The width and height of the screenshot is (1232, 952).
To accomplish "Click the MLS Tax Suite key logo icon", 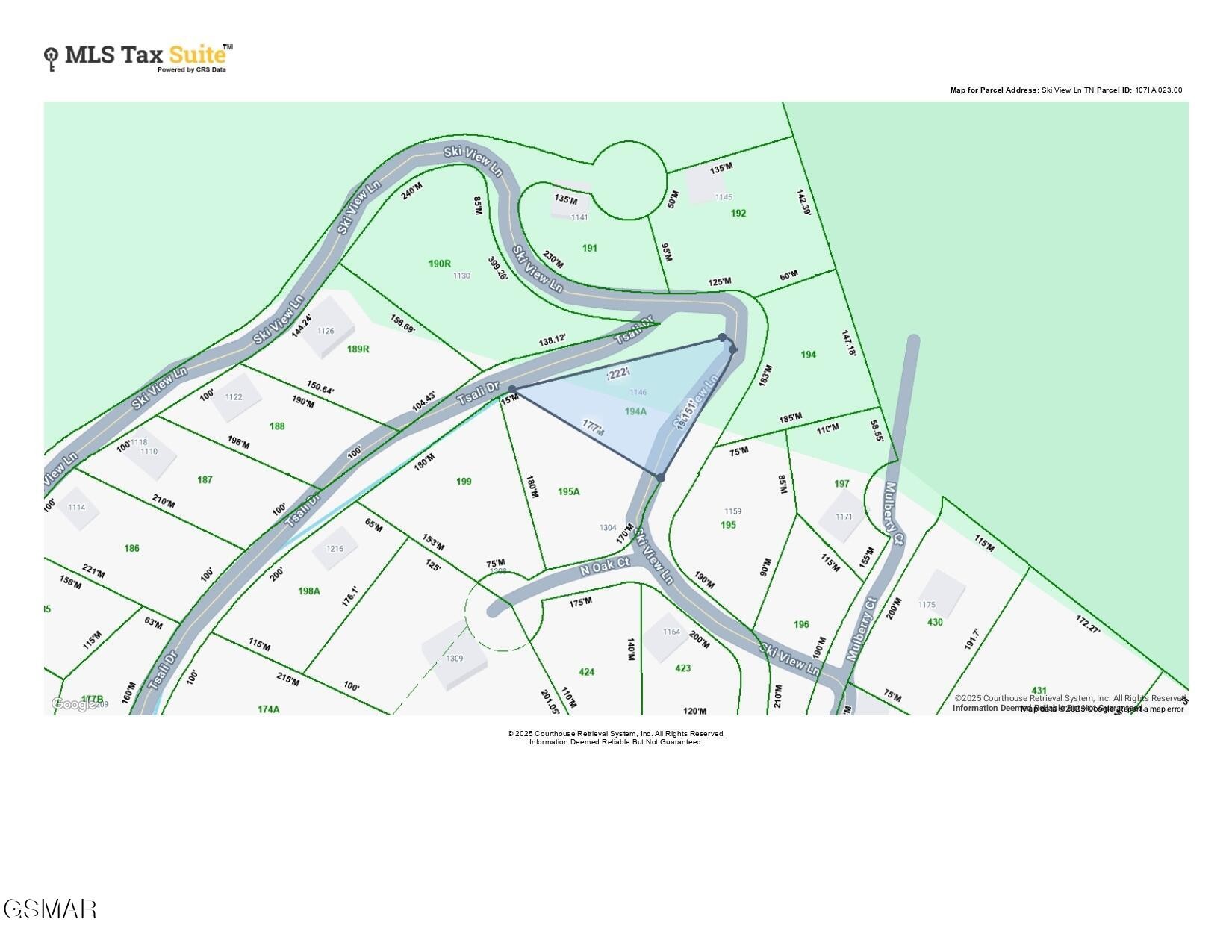I will (x=51, y=59).
